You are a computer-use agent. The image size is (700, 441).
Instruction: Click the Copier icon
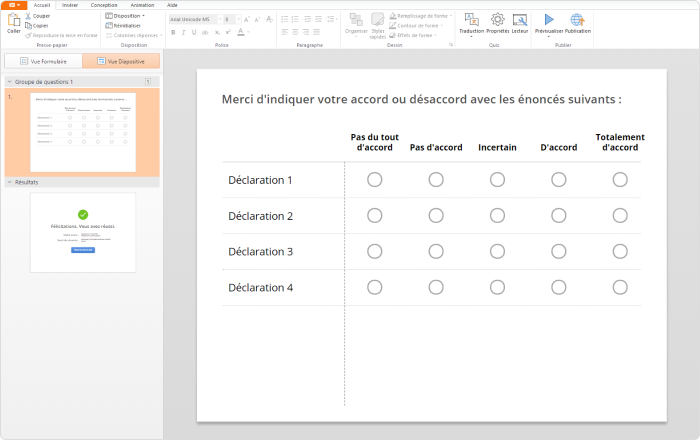coord(28,25)
